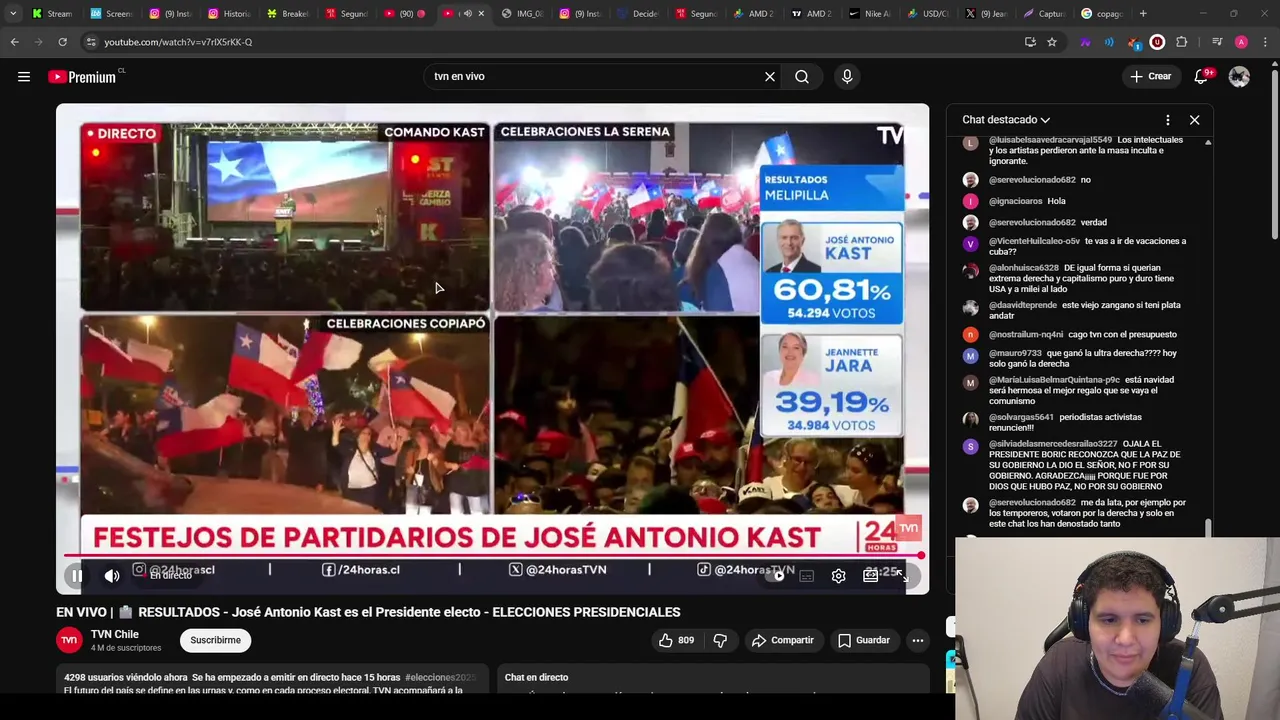This screenshot has height=720, width=1280.
Task: Mute the video player volume
Action: tap(112, 576)
